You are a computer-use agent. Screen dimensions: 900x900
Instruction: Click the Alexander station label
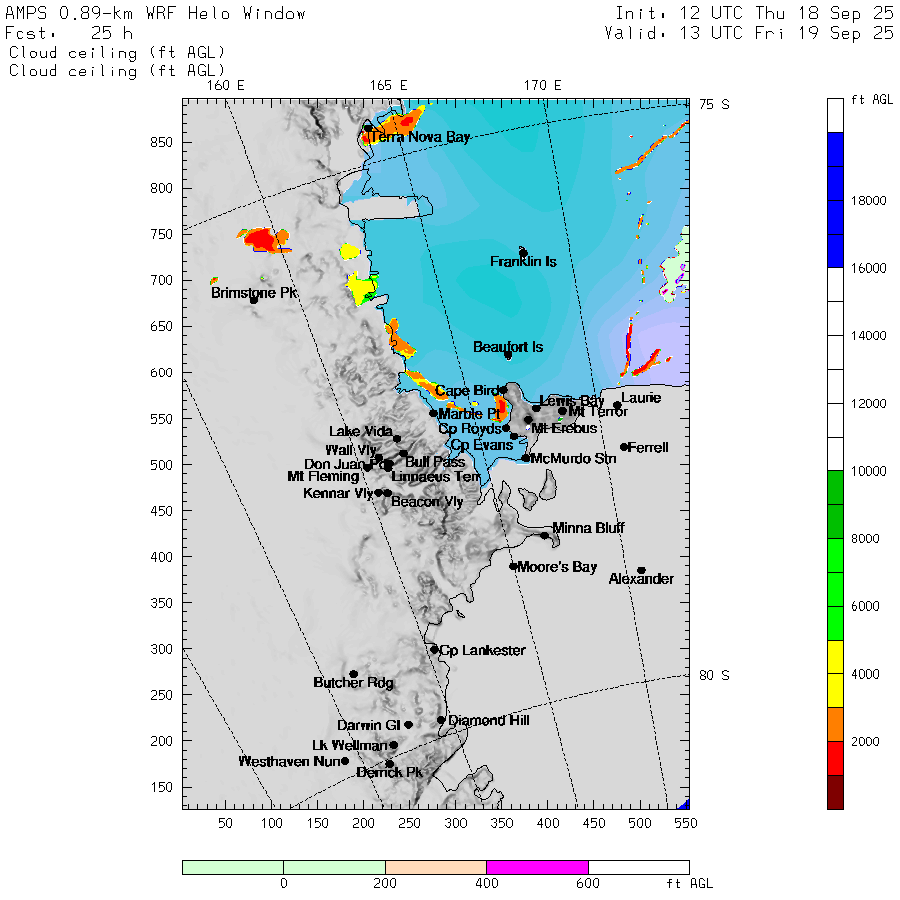(641, 579)
